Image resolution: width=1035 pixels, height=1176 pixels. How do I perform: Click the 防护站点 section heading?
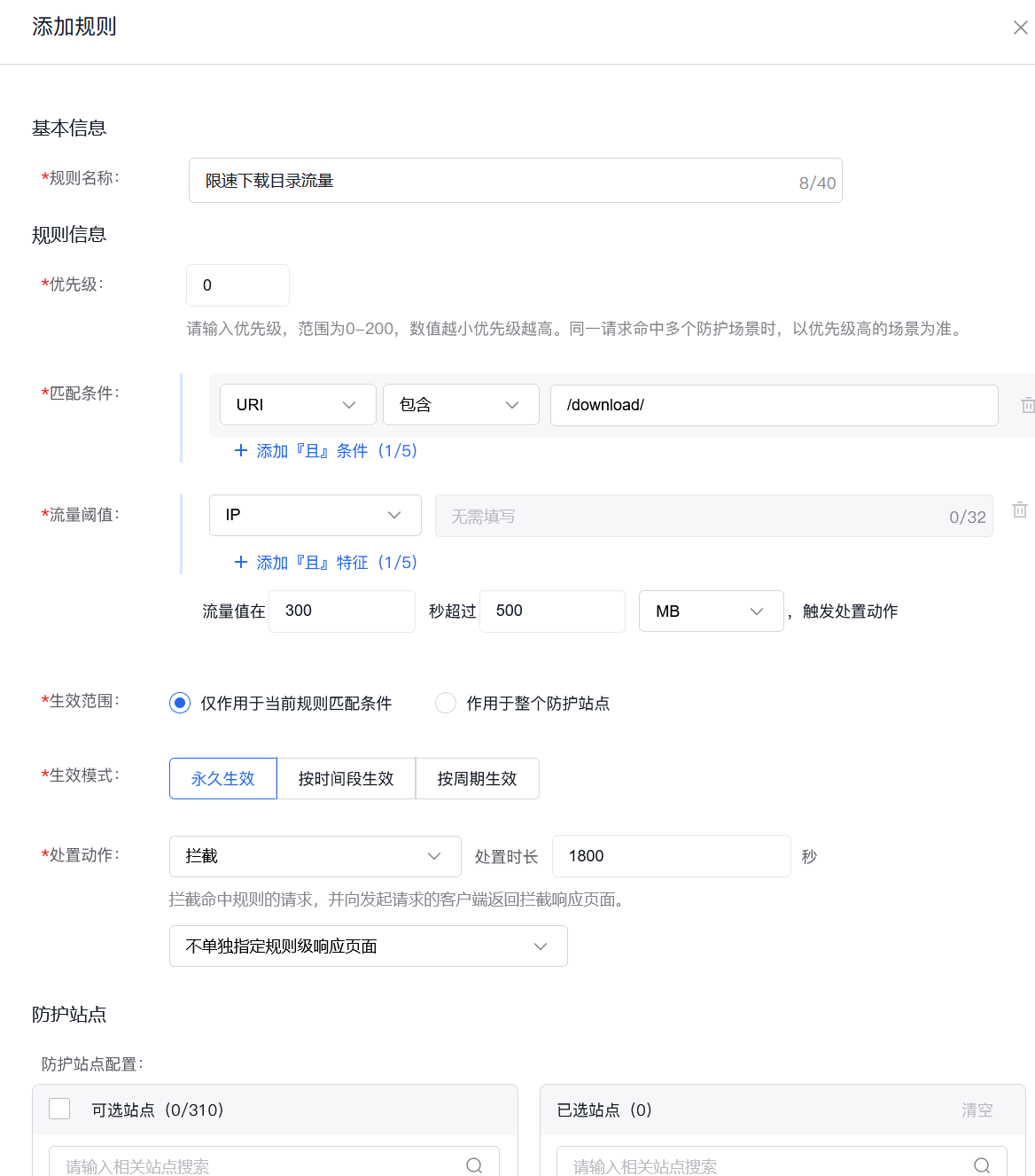pos(69,1014)
